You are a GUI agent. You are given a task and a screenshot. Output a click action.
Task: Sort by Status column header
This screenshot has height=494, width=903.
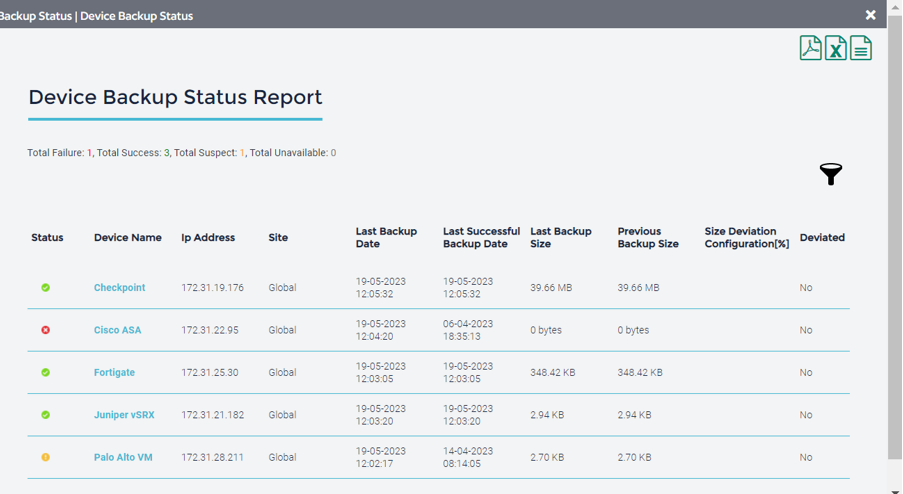pos(47,238)
